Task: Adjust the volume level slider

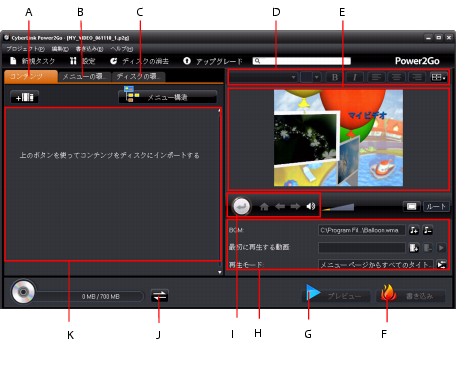Action: click(x=338, y=207)
